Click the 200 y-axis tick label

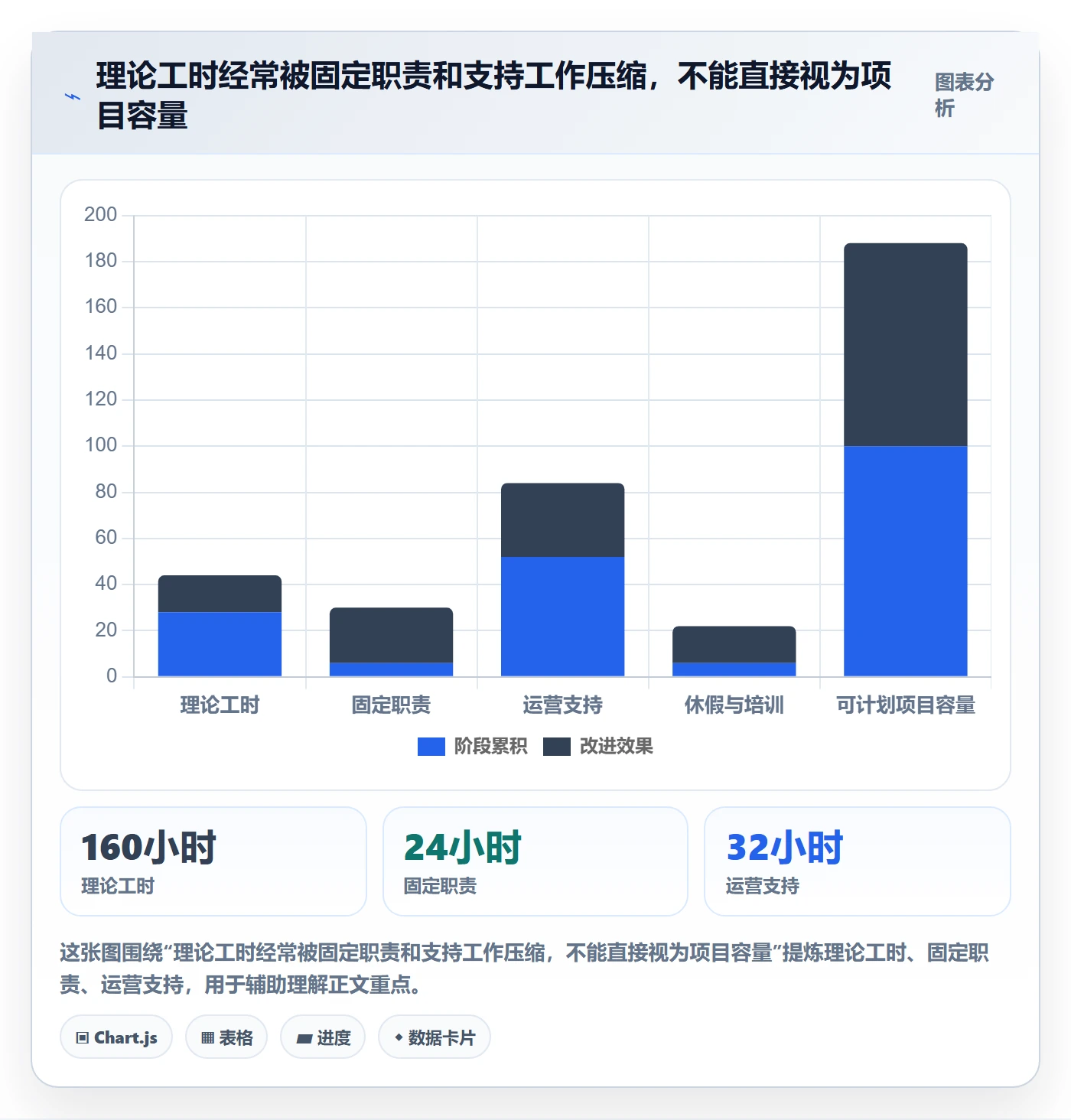click(101, 214)
